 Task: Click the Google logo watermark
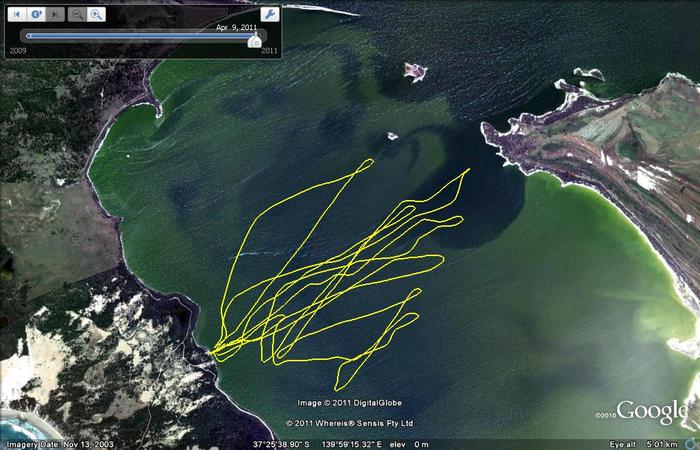[x=652, y=411]
